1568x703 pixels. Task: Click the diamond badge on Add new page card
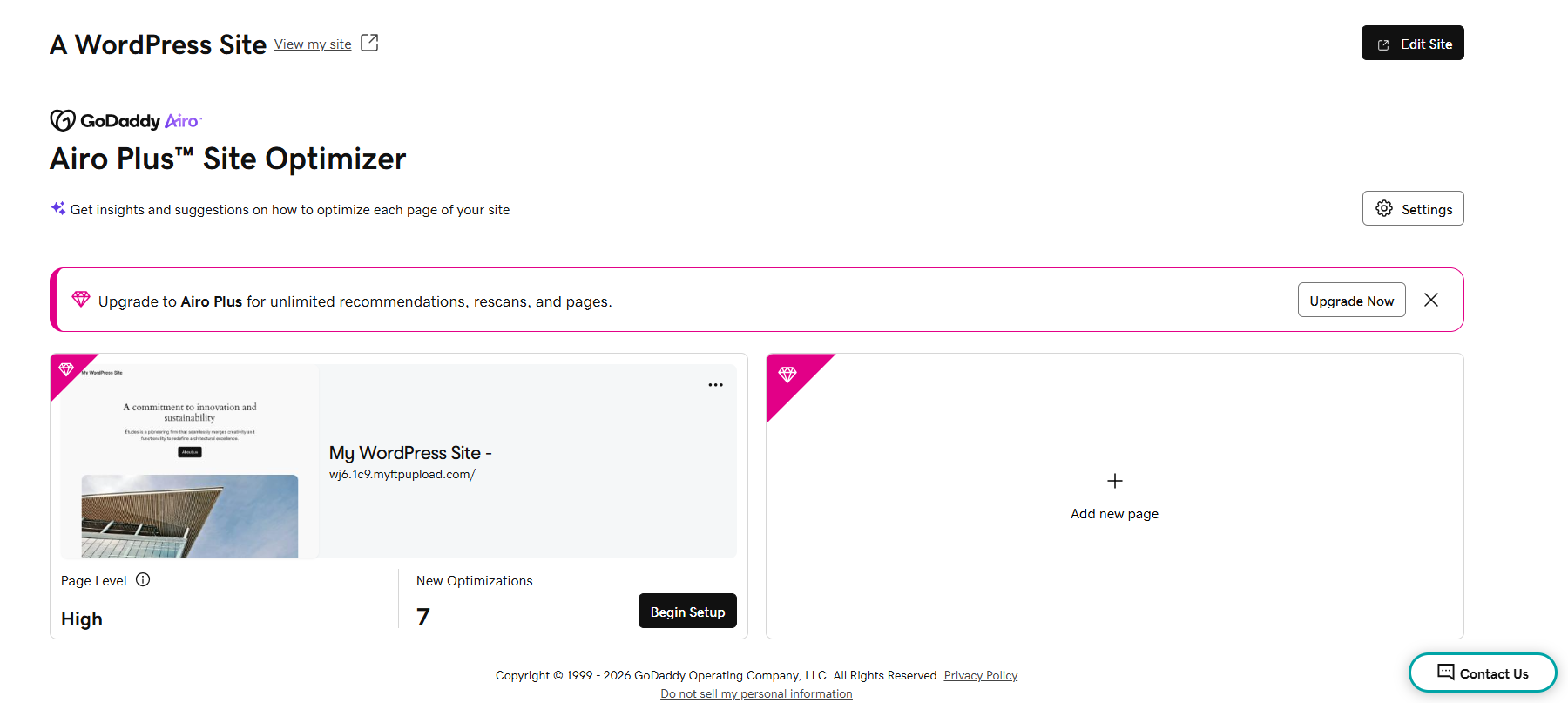click(x=787, y=375)
